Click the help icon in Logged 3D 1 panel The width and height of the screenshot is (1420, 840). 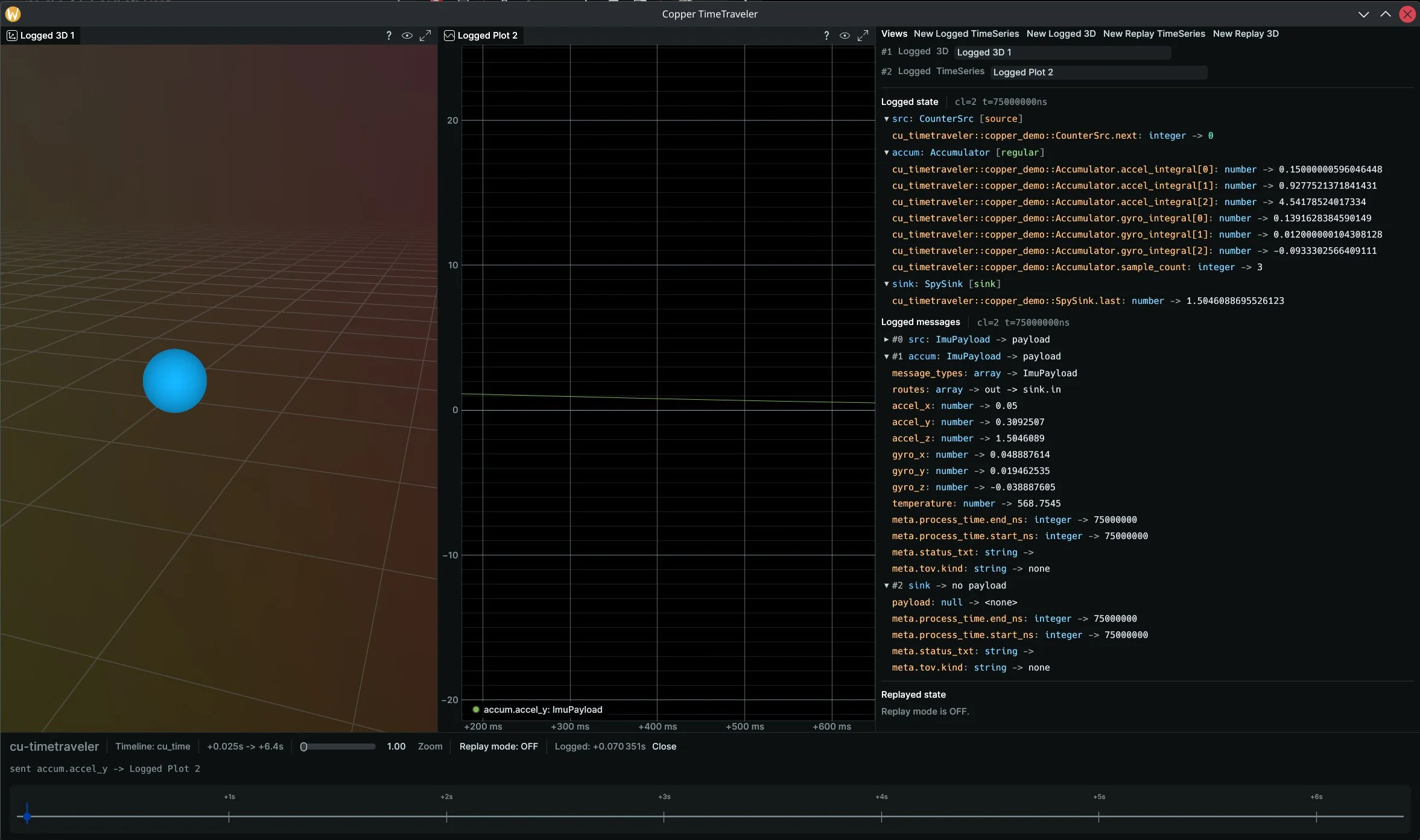388,36
